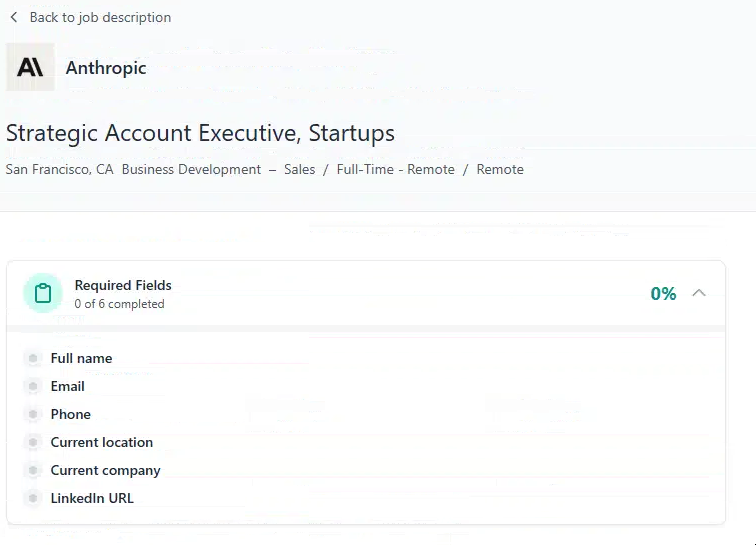Click the Anthropic company logo
The height and width of the screenshot is (545, 756).
pos(30,67)
